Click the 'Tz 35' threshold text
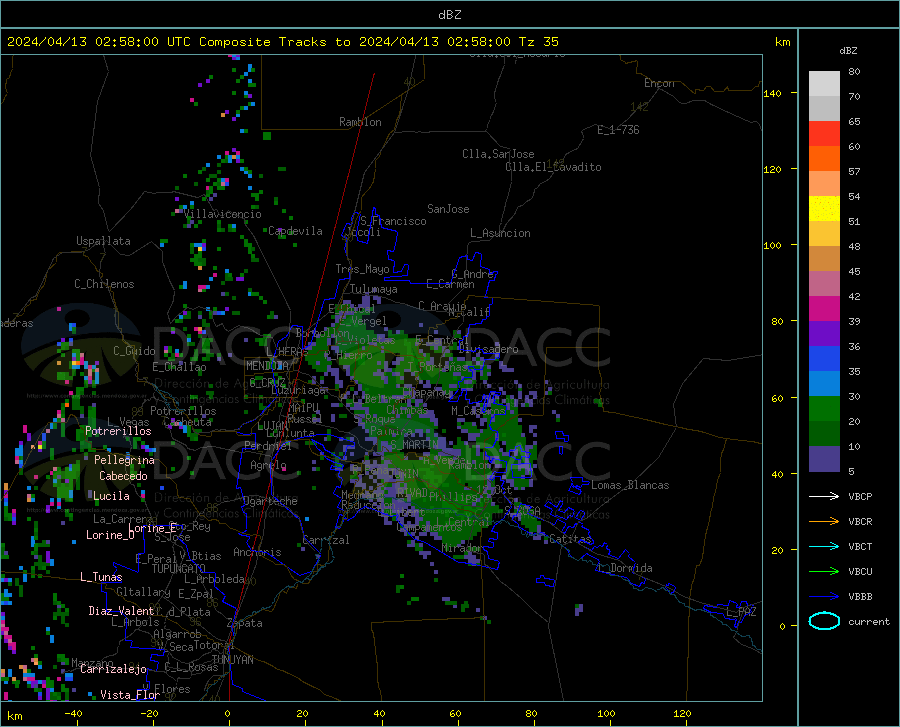Image resolution: width=900 pixels, height=727 pixels. pyautogui.click(x=538, y=42)
